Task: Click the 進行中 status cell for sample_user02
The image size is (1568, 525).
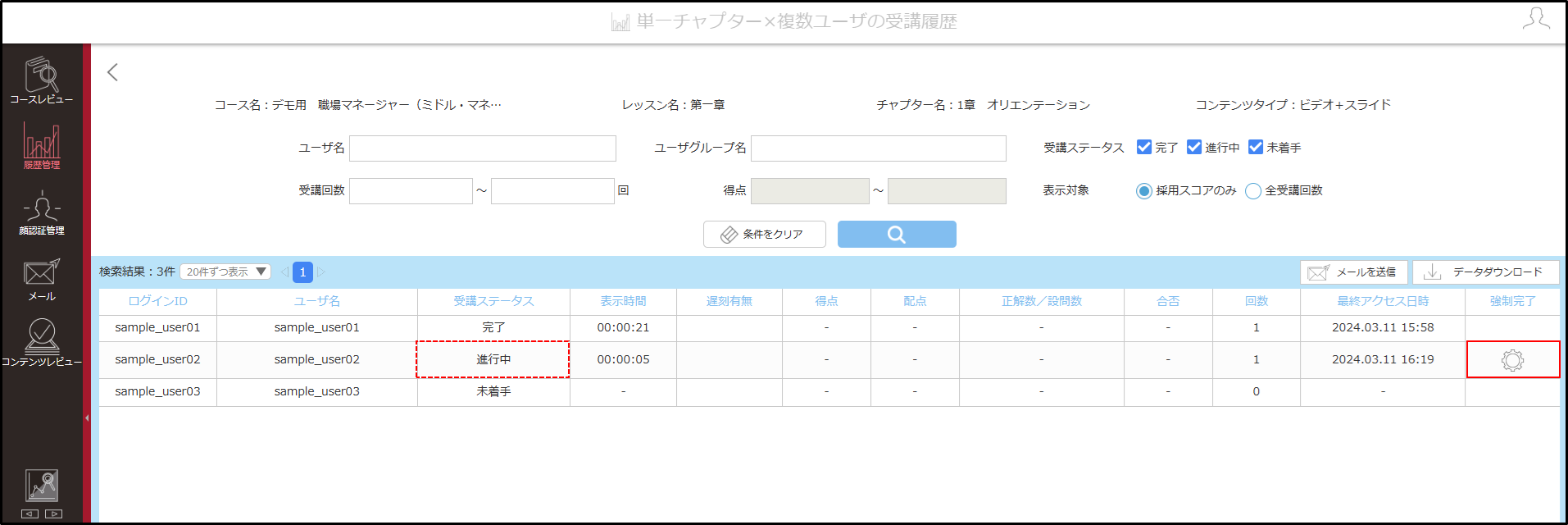Action: 493,359
